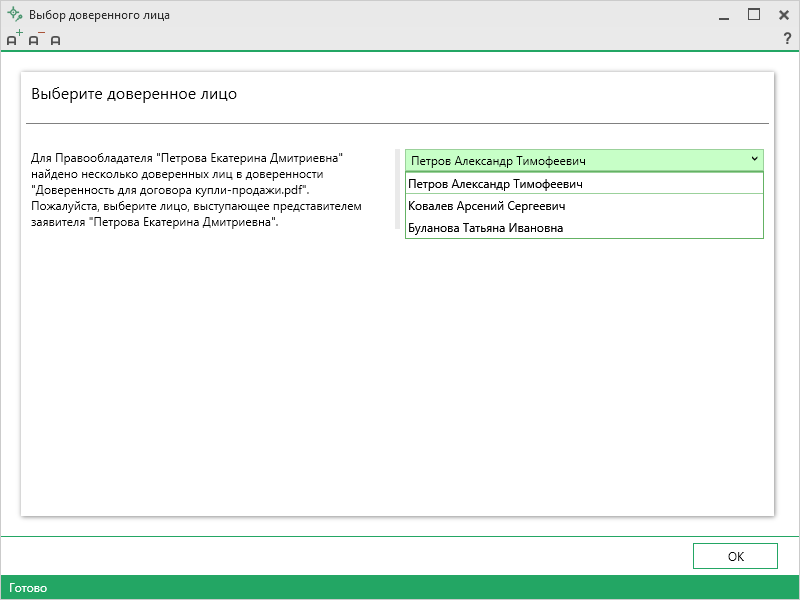Image resolution: width=800 pixels, height=600 pixels.
Task: Click the heading Выберите доверенное лицо
Action: coord(134,95)
